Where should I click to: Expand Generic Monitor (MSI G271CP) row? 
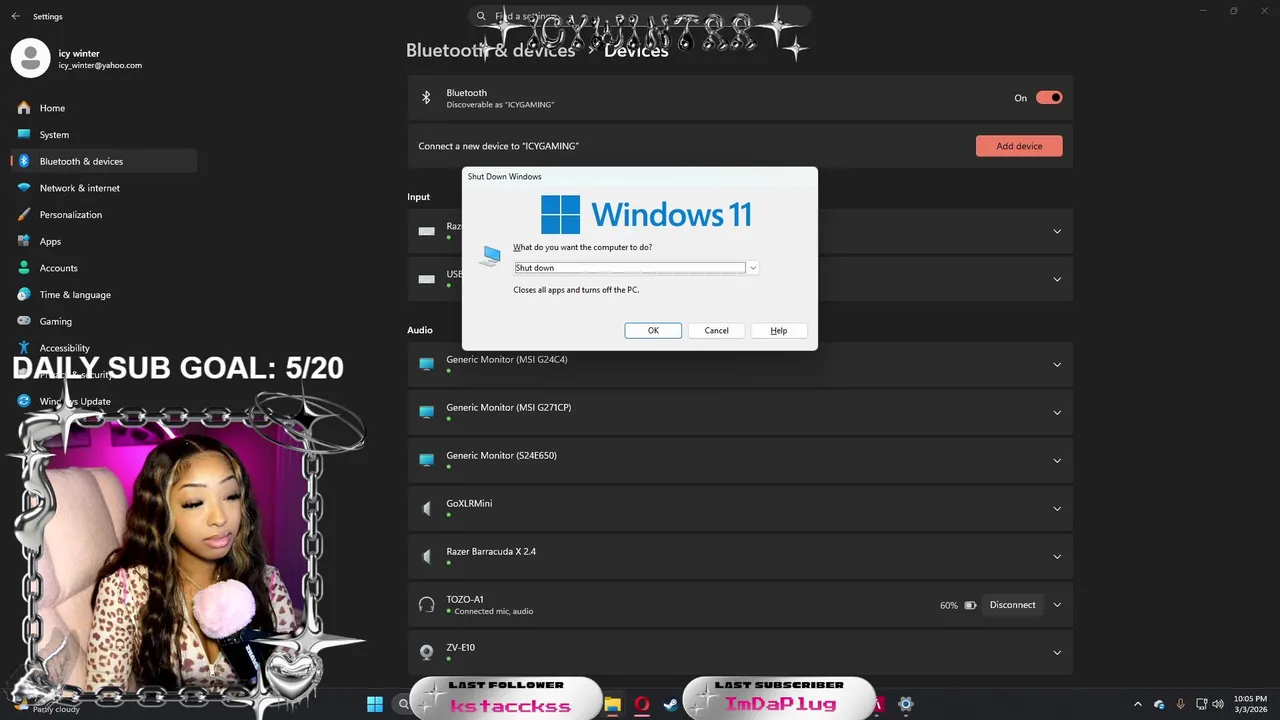(x=1057, y=412)
